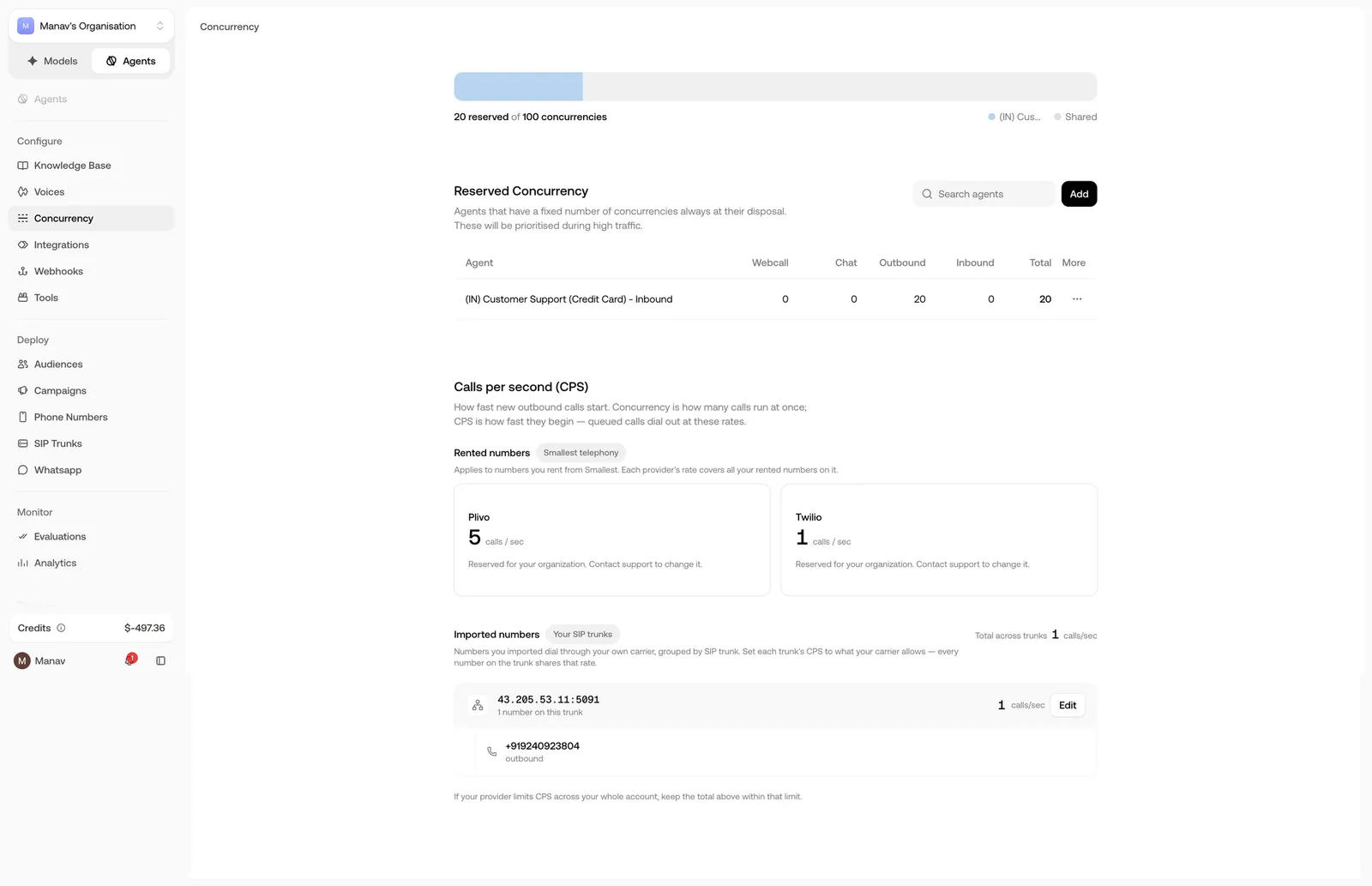
Task: Click the notifications bell icon
Action: click(130, 660)
